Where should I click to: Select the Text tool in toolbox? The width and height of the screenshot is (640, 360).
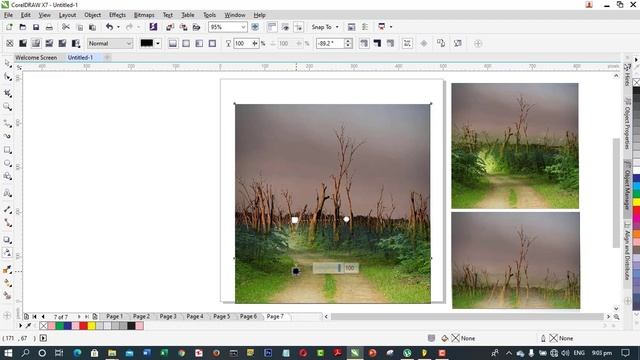click(7, 193)
